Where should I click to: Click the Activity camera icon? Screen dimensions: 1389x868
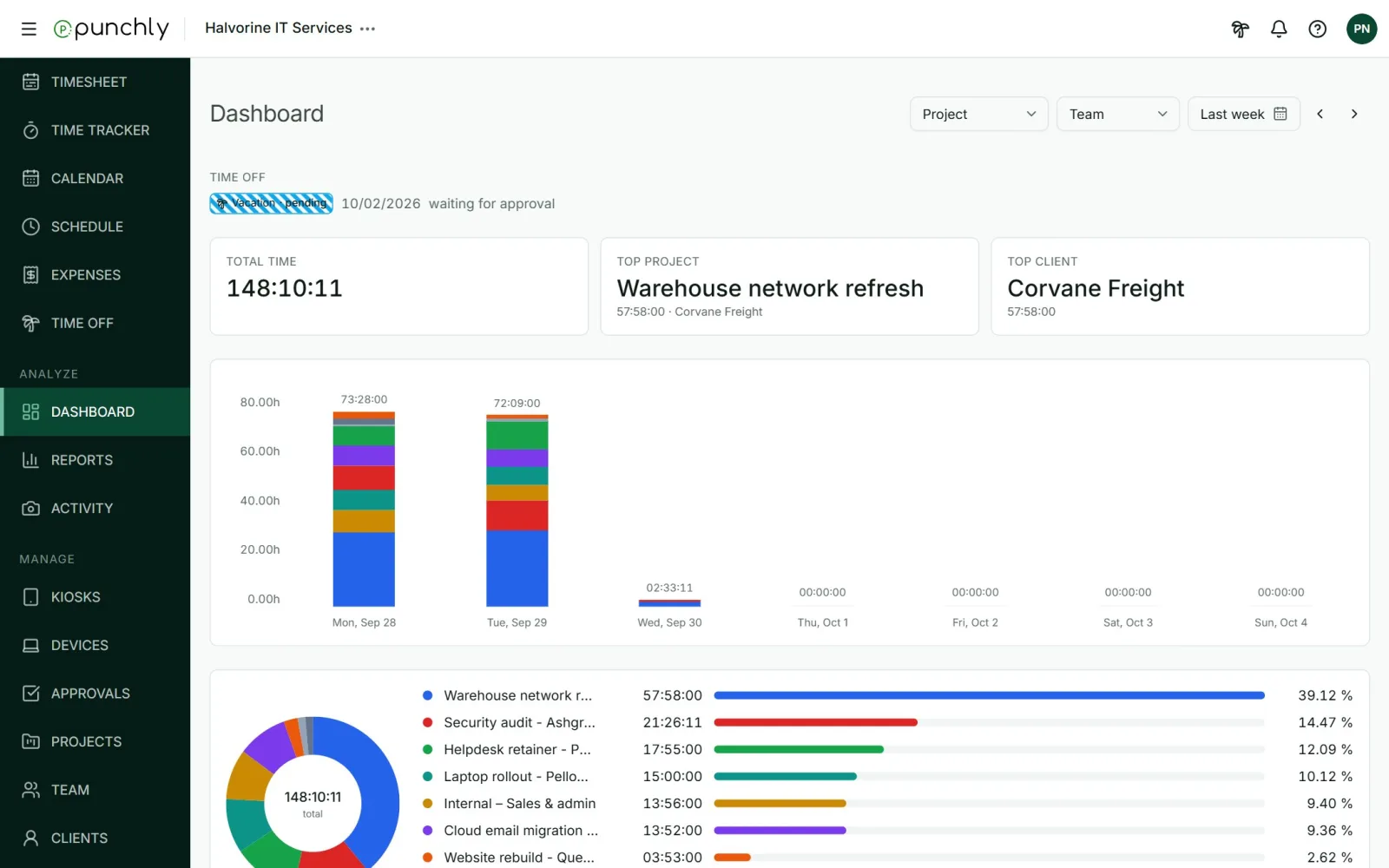31,508
